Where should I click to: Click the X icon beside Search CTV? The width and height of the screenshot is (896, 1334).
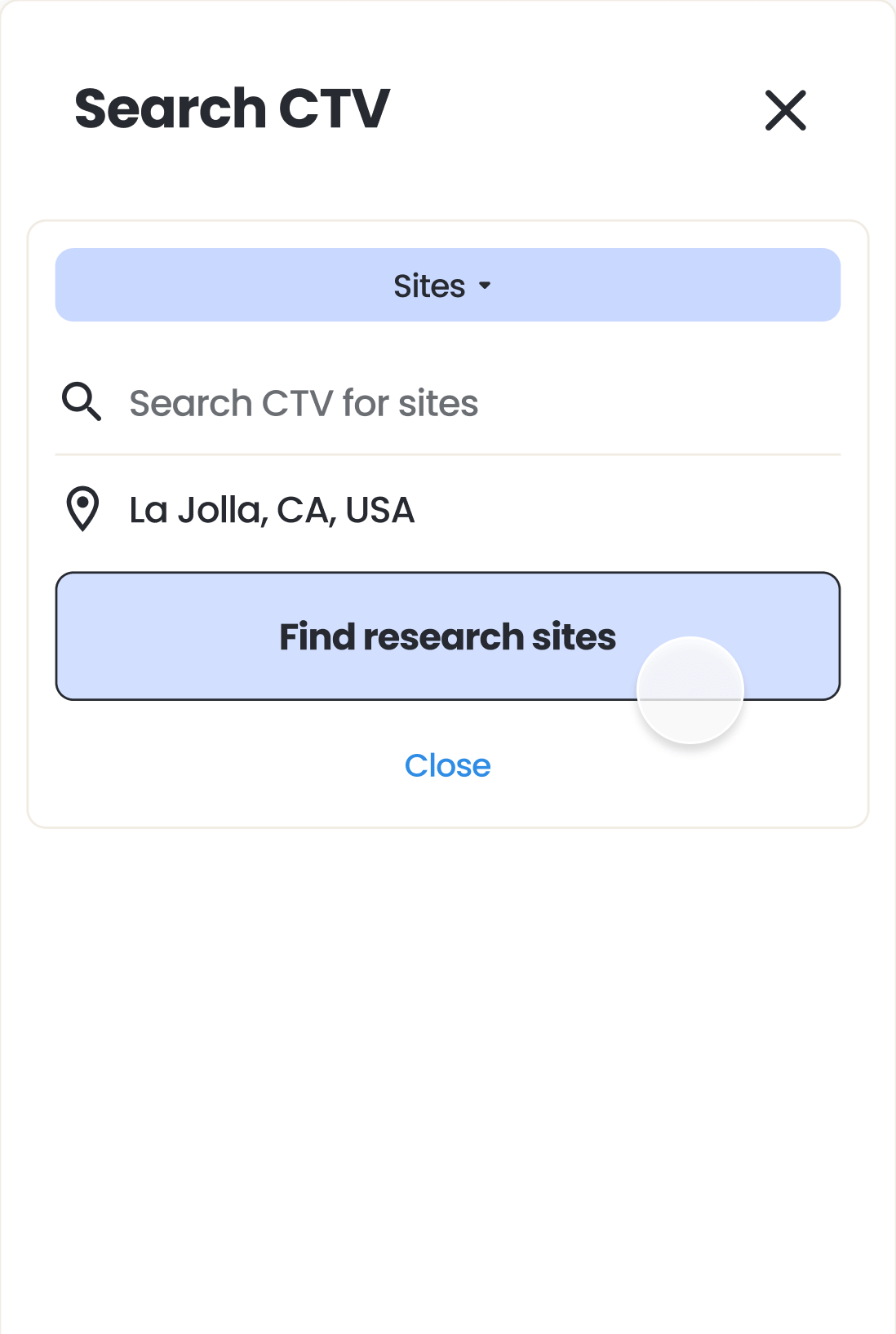[785, 110]
